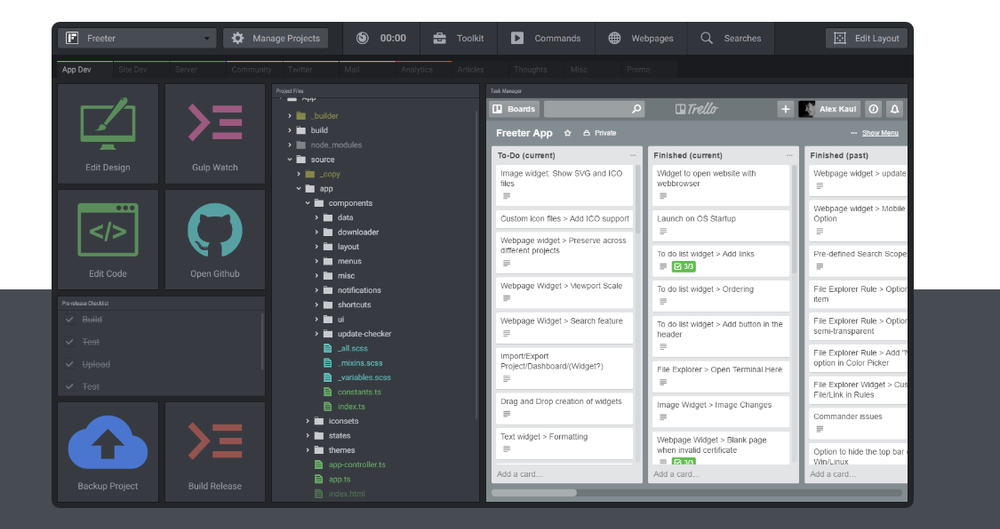1000x529 pixels.
Task: Expand the _builder folder
Action: [290, 116]
